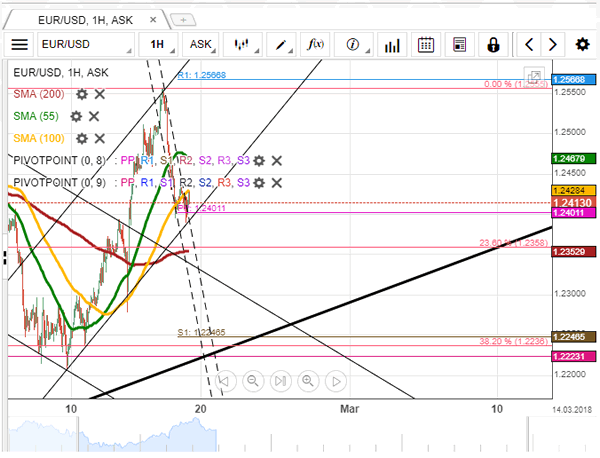The image size is (600, 458).
Task: Expand the candlestick chart type dropdown
Action: 241,44
